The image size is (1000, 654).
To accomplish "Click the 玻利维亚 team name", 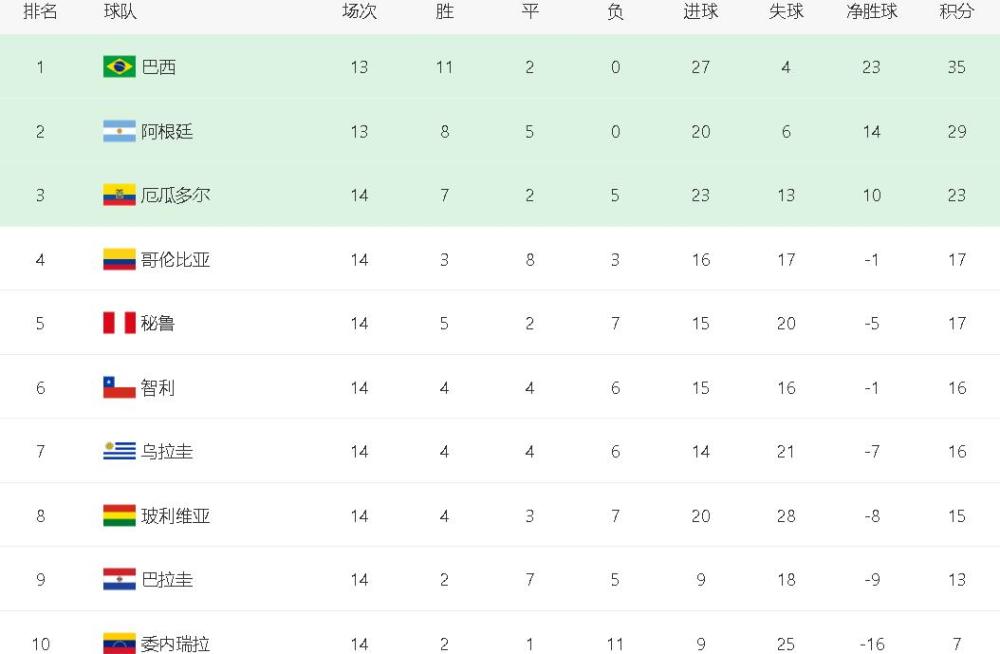I will point(175,516).
